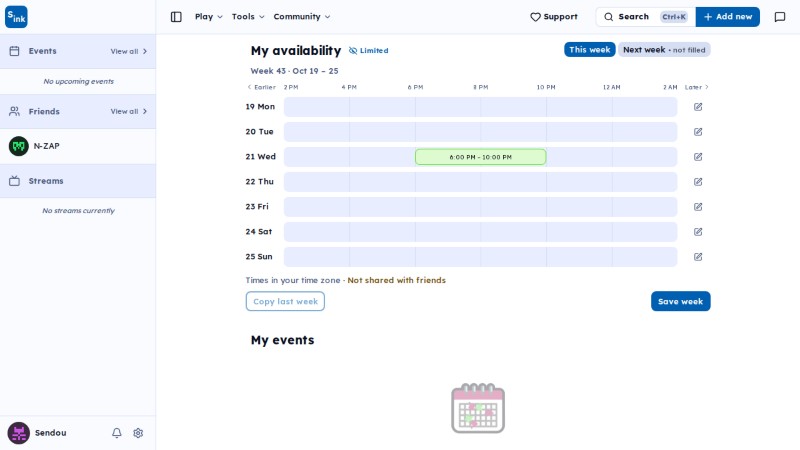Click the Save week button

[680, 302]
